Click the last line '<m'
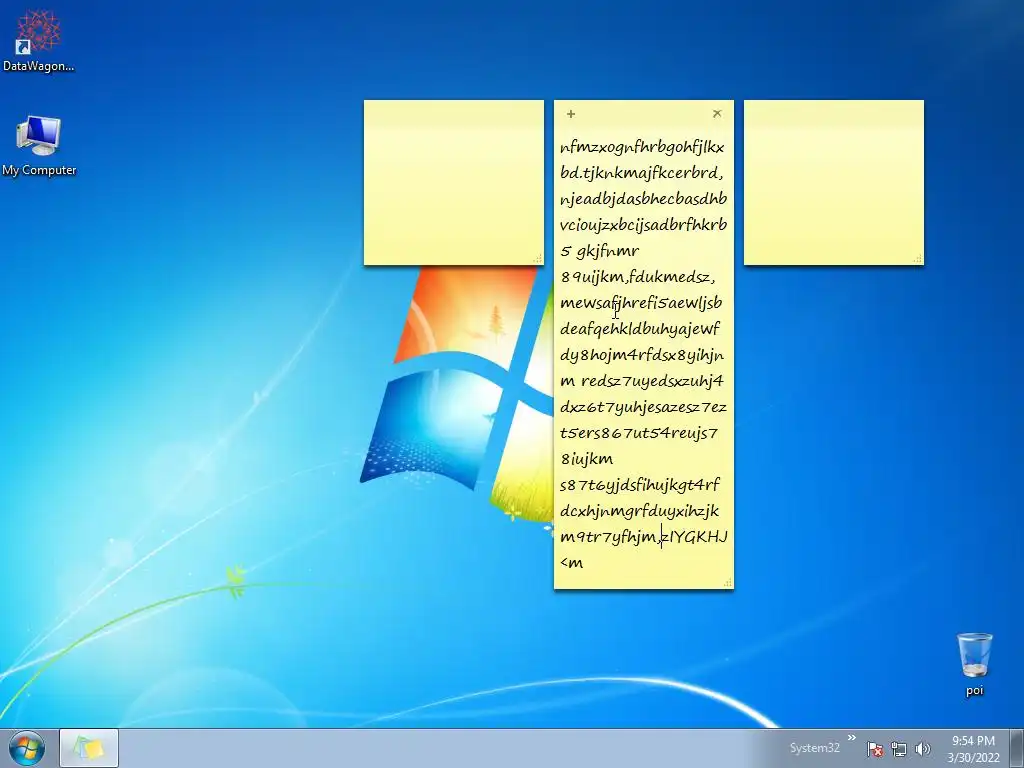The image size is (1024, 768). (571, 563)
